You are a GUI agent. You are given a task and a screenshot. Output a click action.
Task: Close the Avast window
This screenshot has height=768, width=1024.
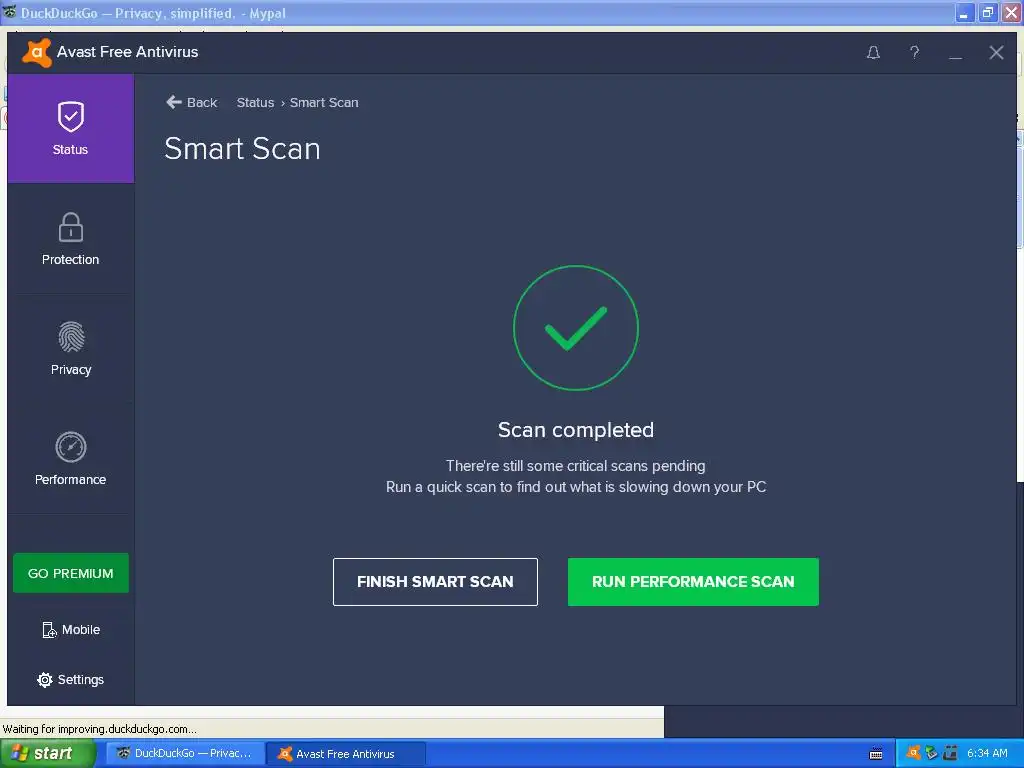click(x=996, y=53)
